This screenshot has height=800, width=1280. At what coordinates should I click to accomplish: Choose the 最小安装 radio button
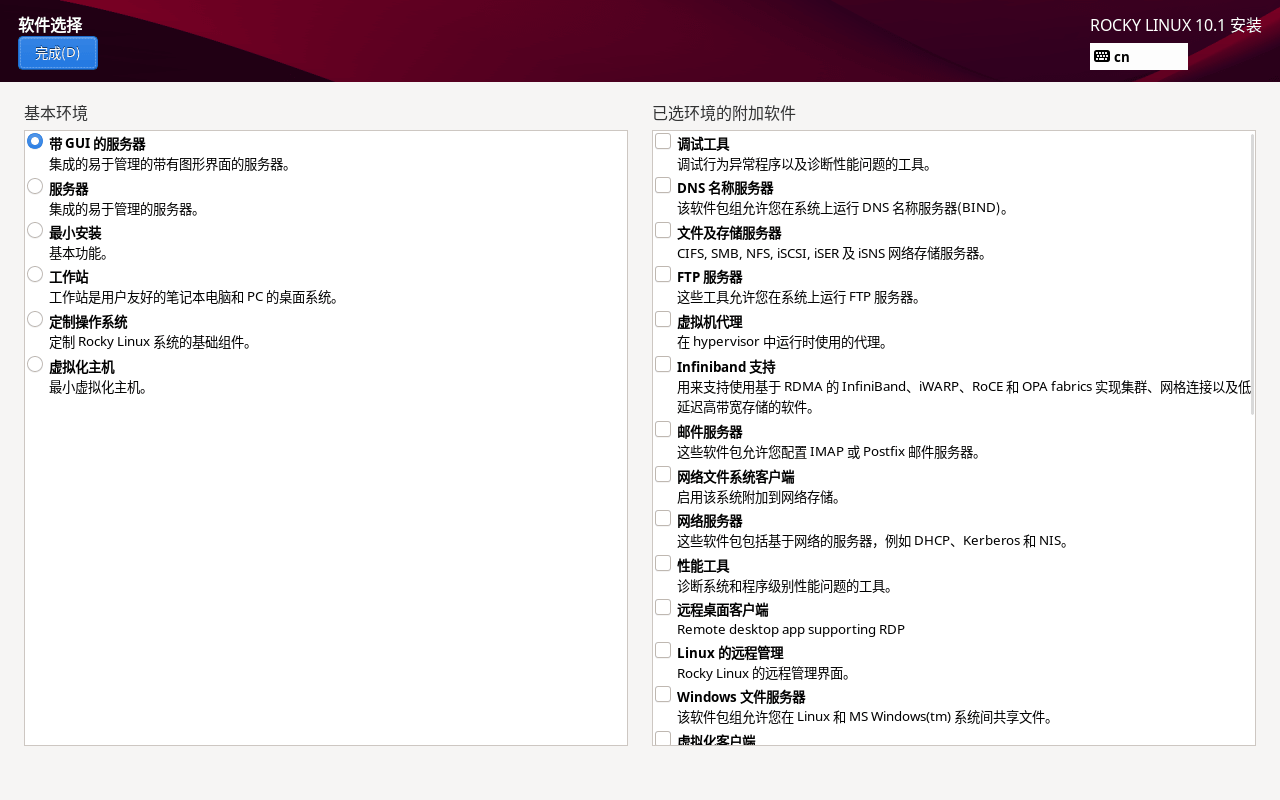point(35,230)
